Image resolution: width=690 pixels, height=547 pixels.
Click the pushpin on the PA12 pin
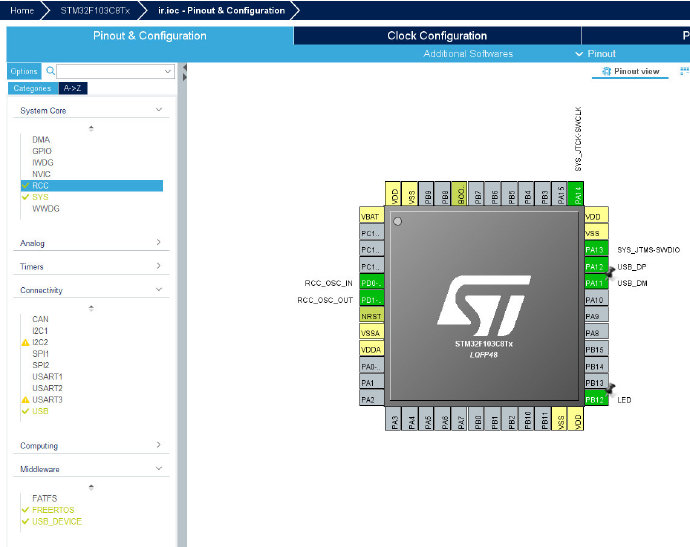coord(610,272)
